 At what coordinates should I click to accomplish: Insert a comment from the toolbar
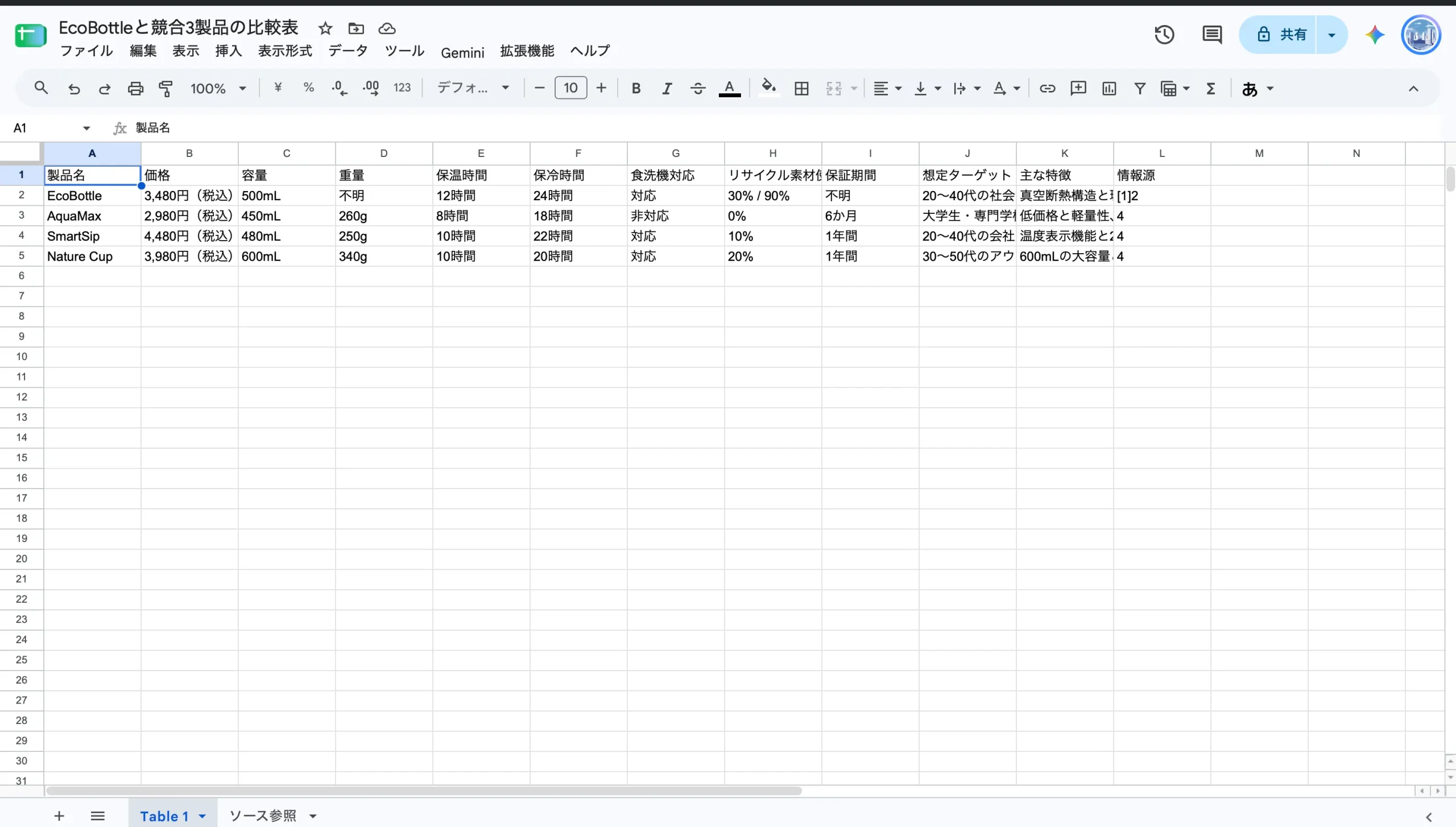coord(1078,88)
